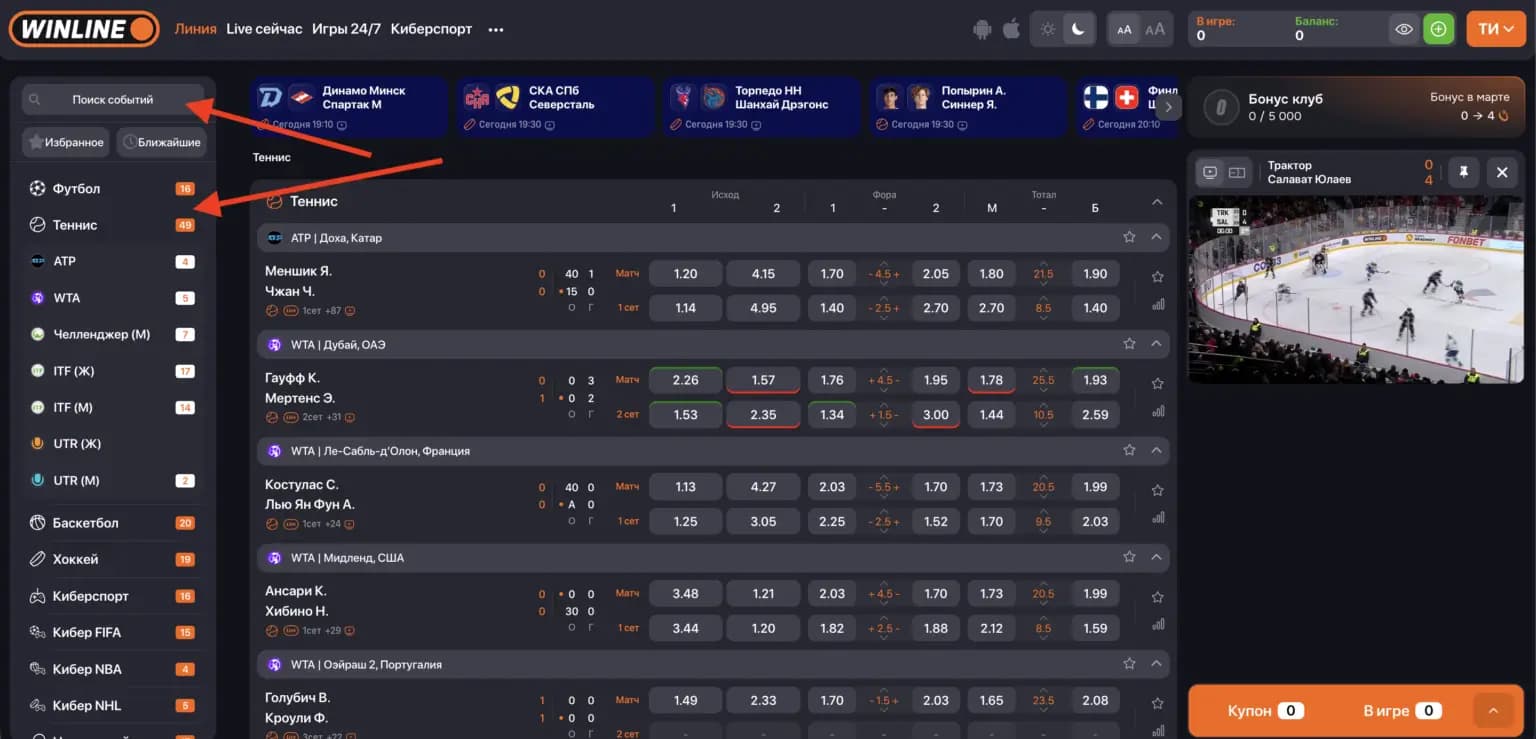This screenshot has width=1536, height=739.
Task: Bet on Меншик match win at 1.20
Action: coord(686,274)
